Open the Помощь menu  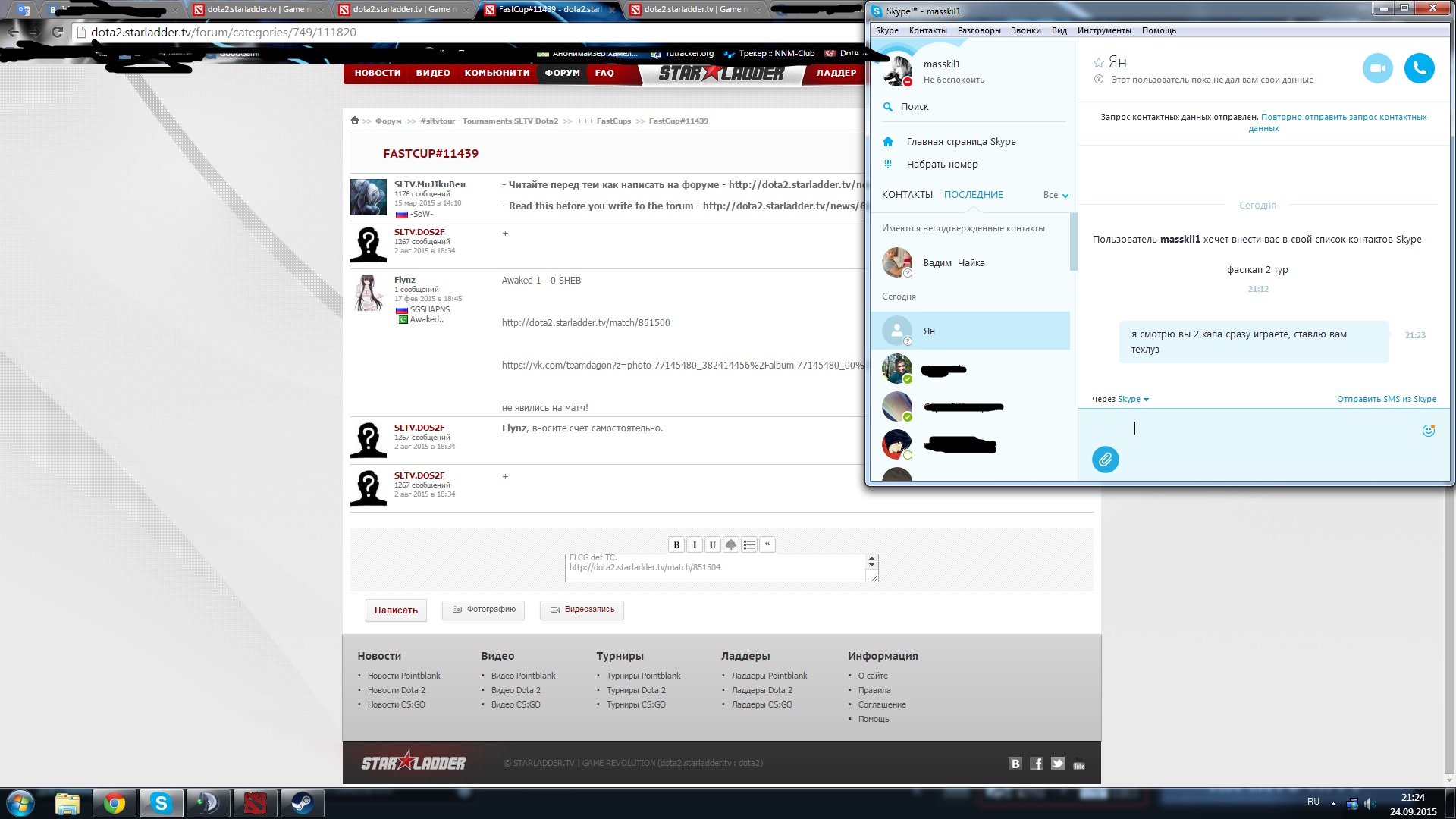coord(1159,30)
